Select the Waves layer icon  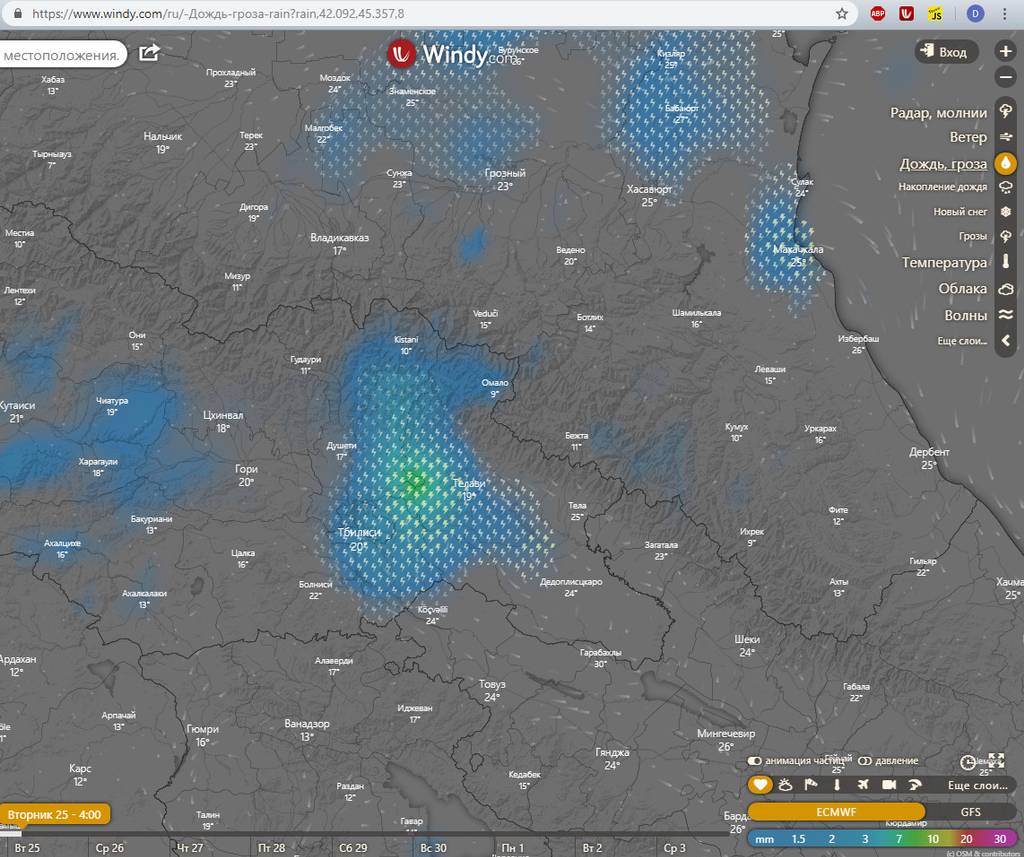tap(1006, 314)
